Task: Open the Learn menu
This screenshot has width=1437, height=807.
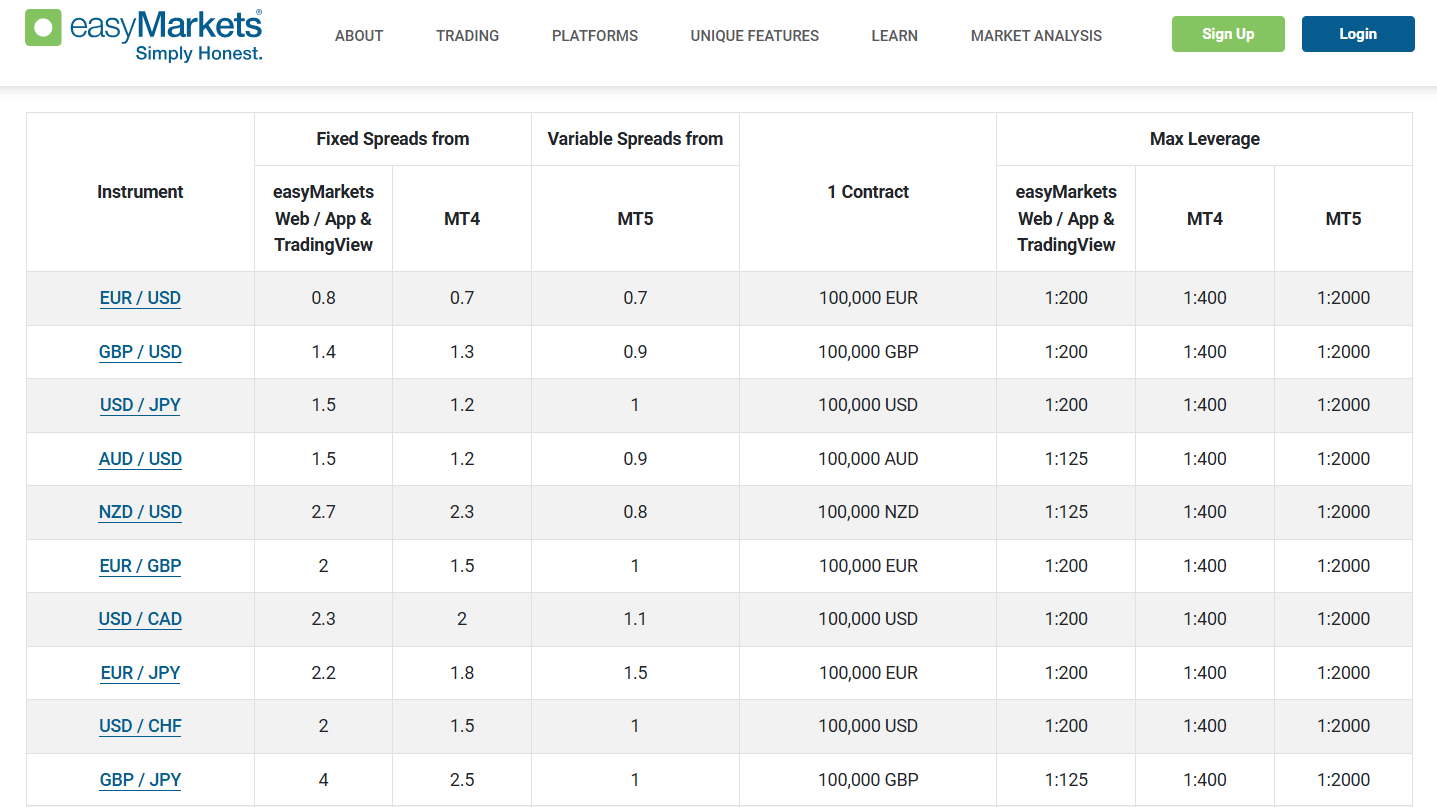Action: tap(894, 36)
